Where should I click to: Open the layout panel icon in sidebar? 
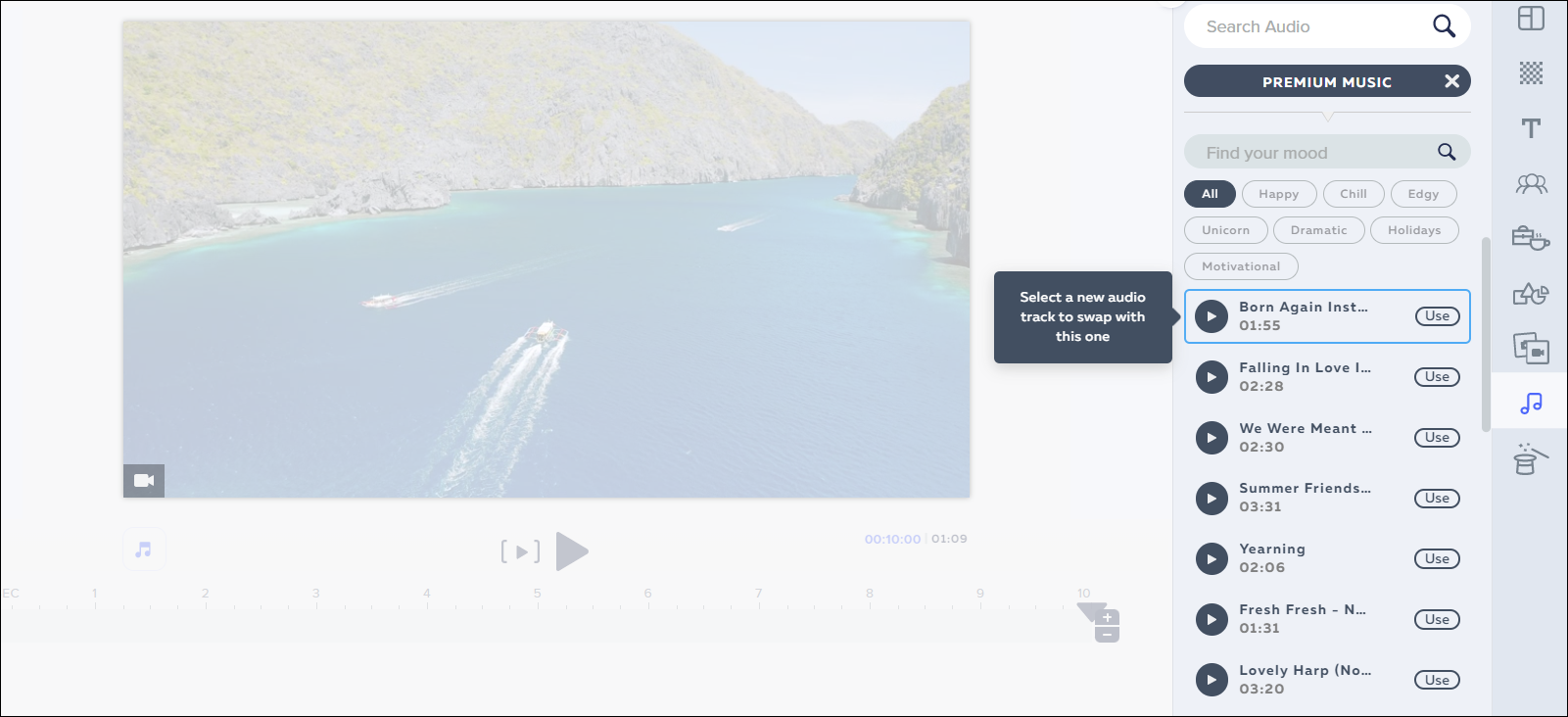point(1531,19)
